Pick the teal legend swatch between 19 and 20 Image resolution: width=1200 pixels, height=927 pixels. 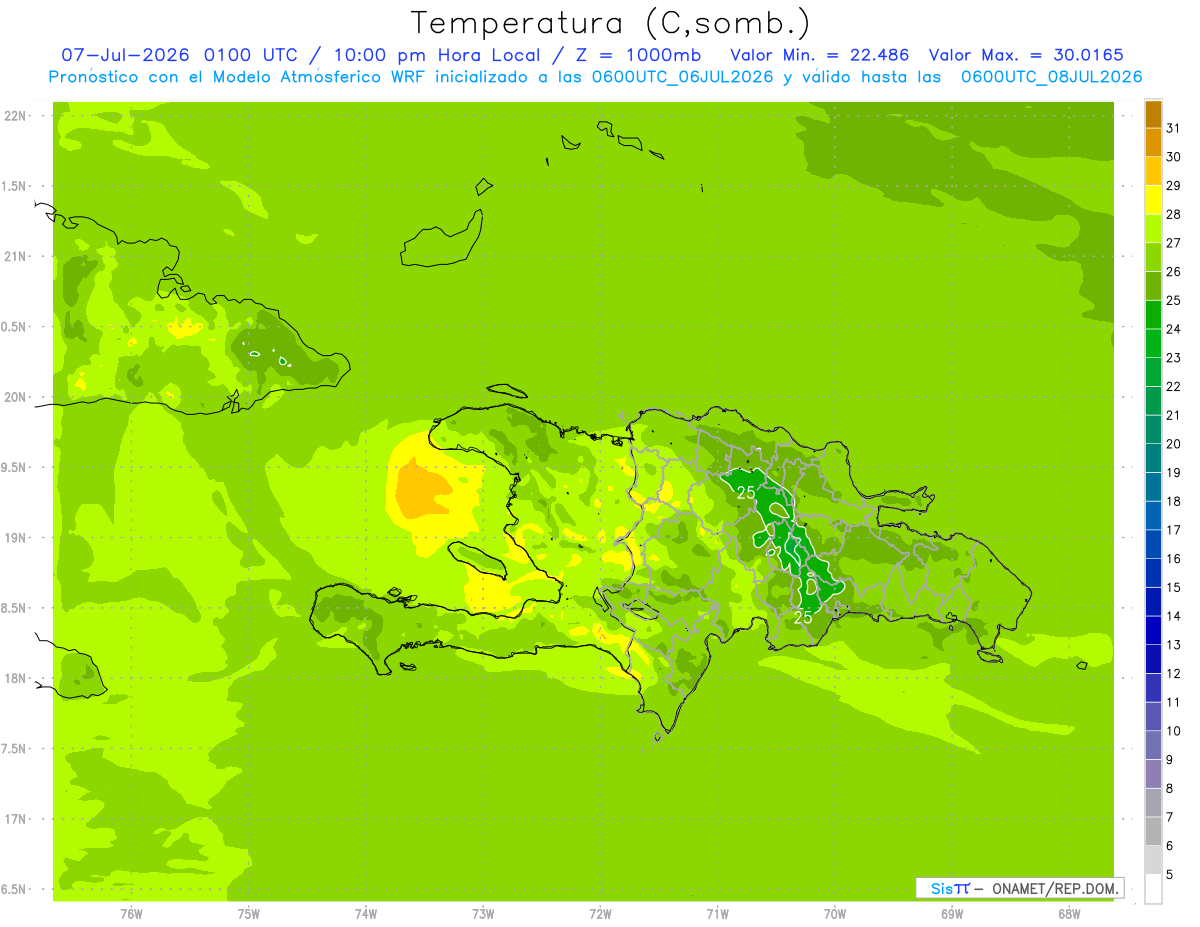click(1153, 458)
